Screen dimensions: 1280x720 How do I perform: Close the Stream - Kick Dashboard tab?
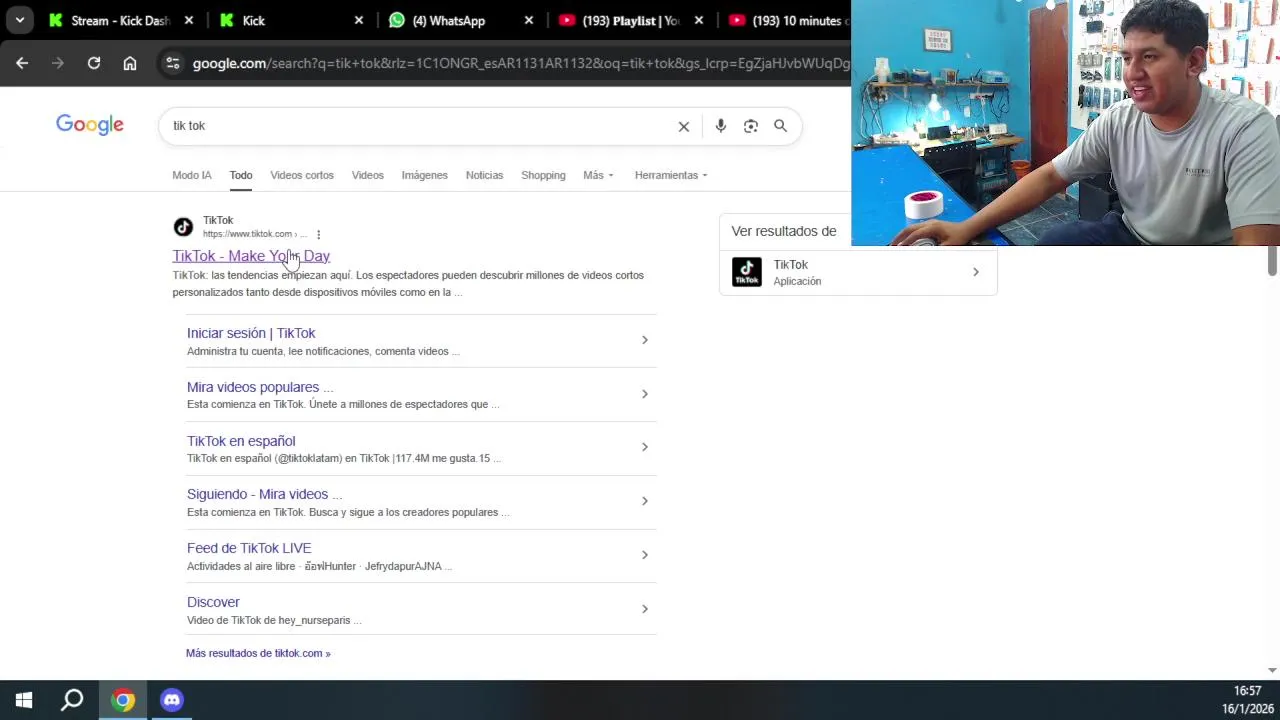coord(189,20)
